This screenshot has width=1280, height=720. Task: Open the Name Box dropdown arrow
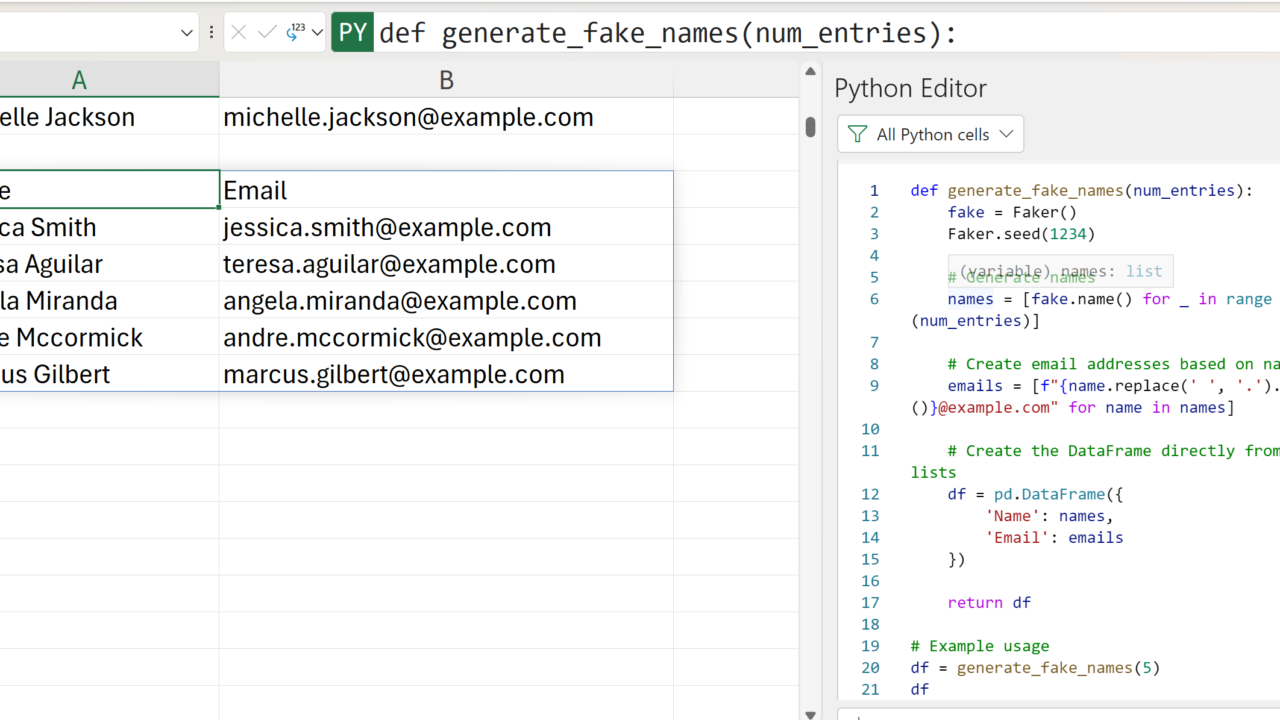[x=186, y=33]
